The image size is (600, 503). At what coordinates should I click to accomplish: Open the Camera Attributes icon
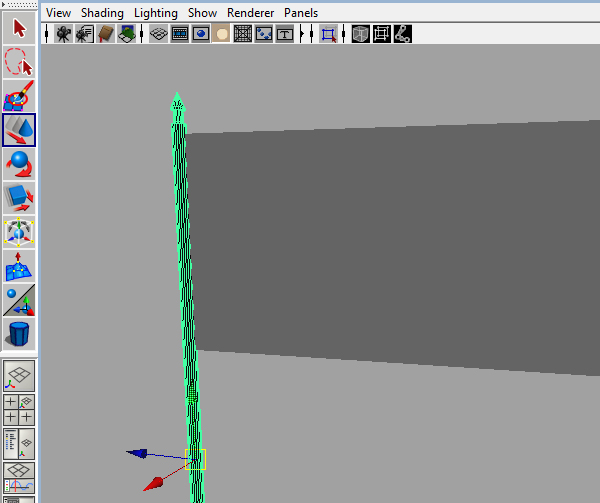click(85, 34)
